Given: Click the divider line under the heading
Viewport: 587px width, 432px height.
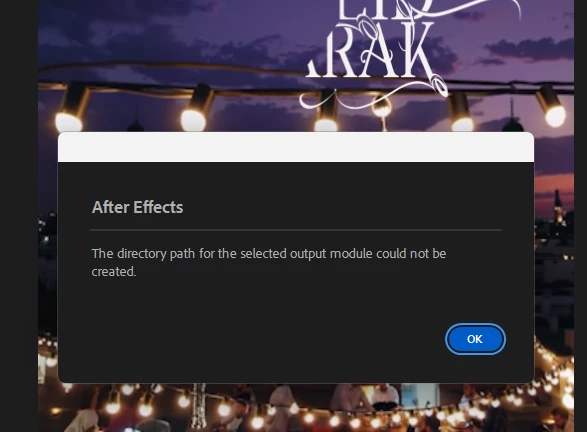Looking at the screenshot, I should coord(296,230).
